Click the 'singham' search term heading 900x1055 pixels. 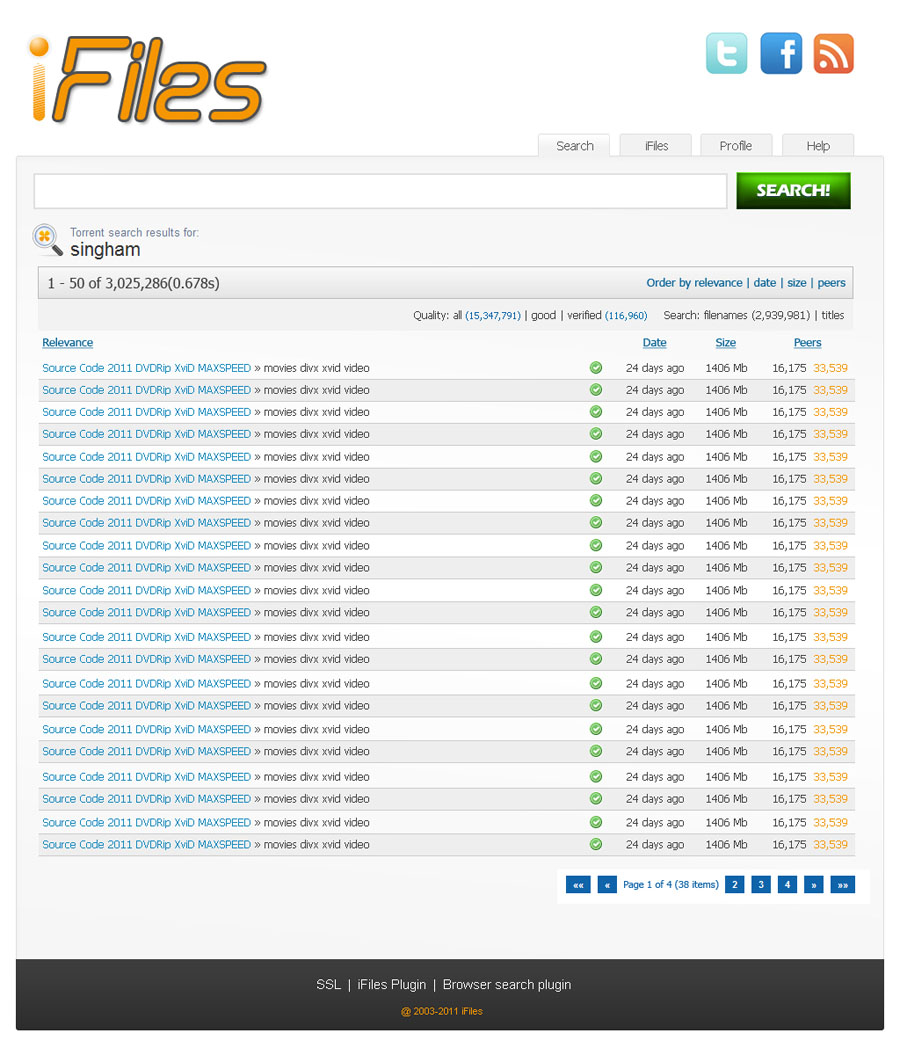tap(105, 250)
